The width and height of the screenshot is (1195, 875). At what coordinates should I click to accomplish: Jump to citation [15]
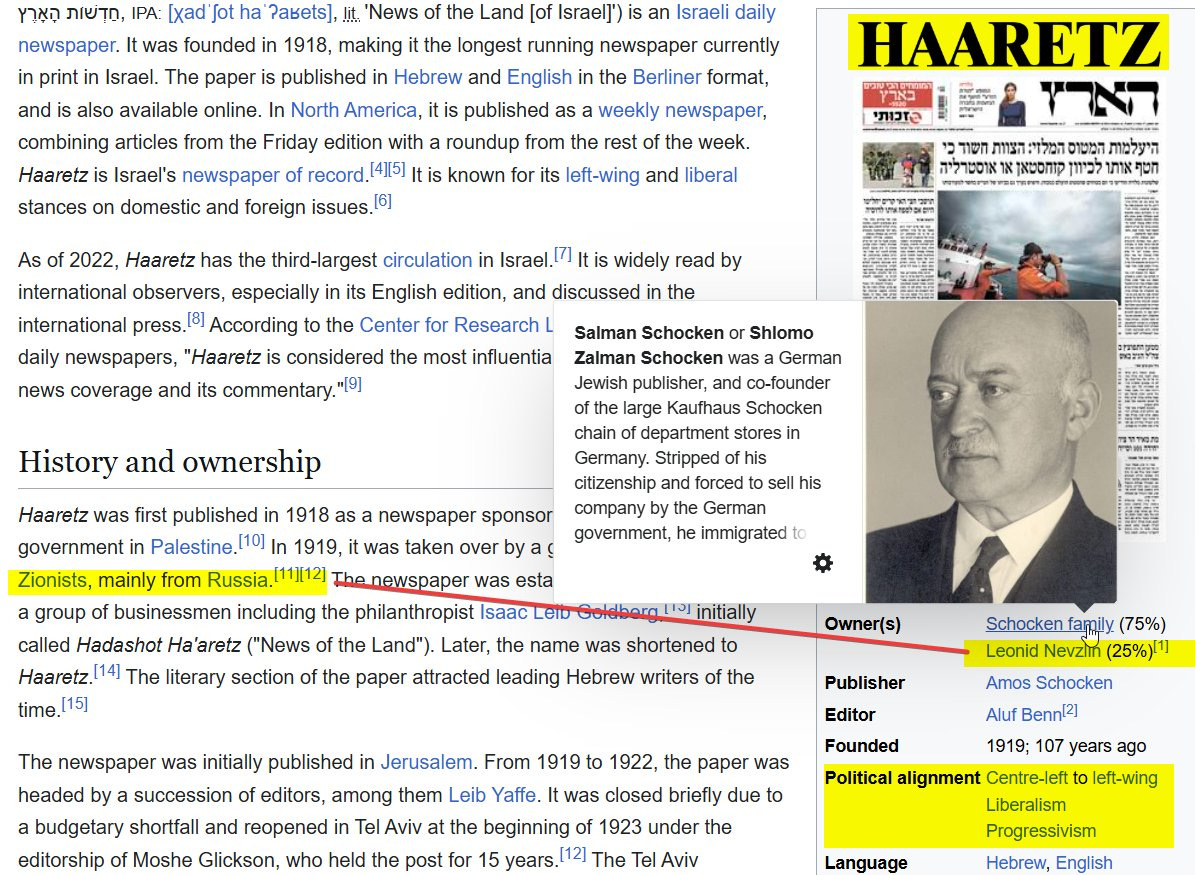[75, 704]
